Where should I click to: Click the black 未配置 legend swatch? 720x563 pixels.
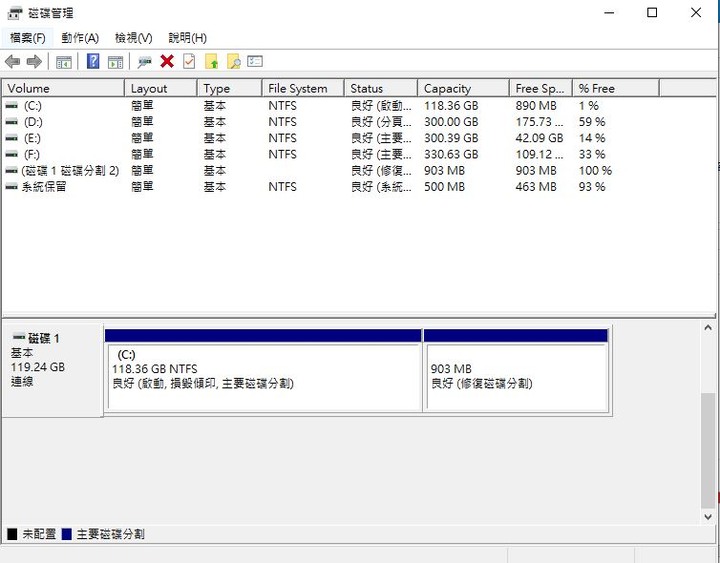12,534
